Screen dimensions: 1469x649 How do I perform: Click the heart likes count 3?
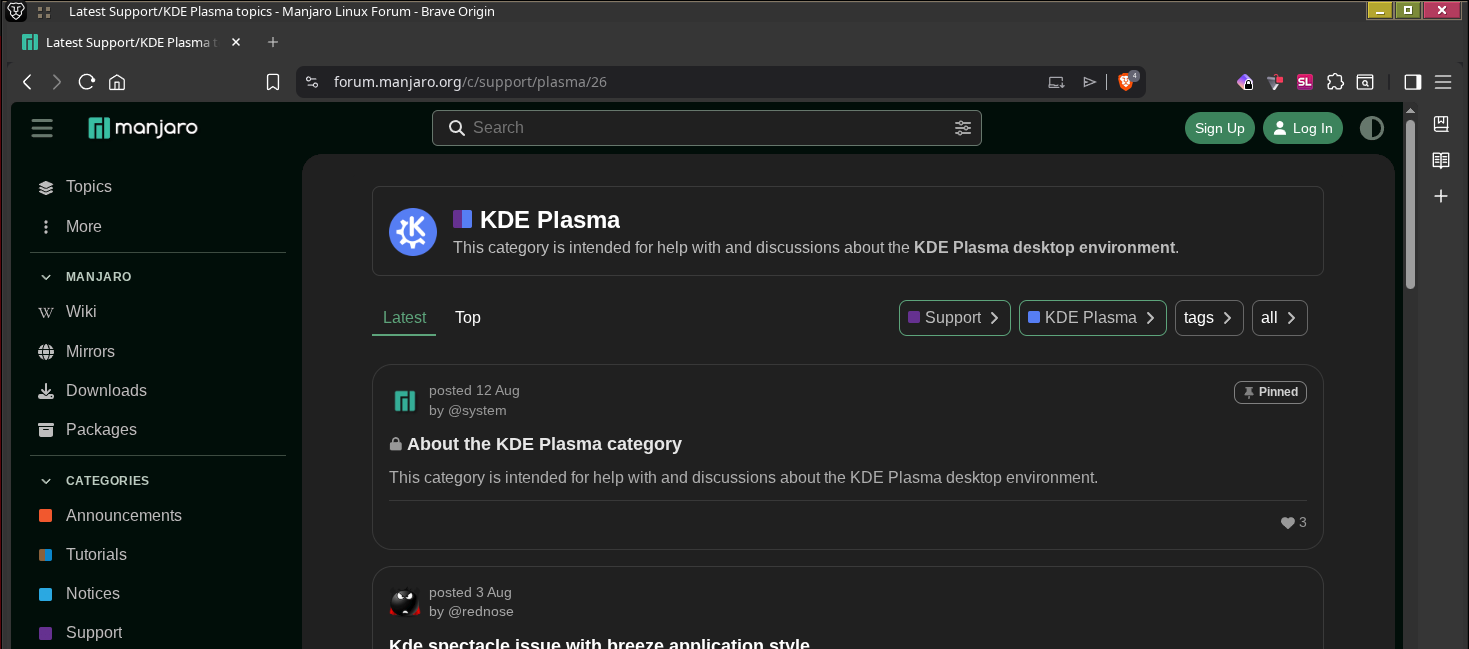[1294, 523]
